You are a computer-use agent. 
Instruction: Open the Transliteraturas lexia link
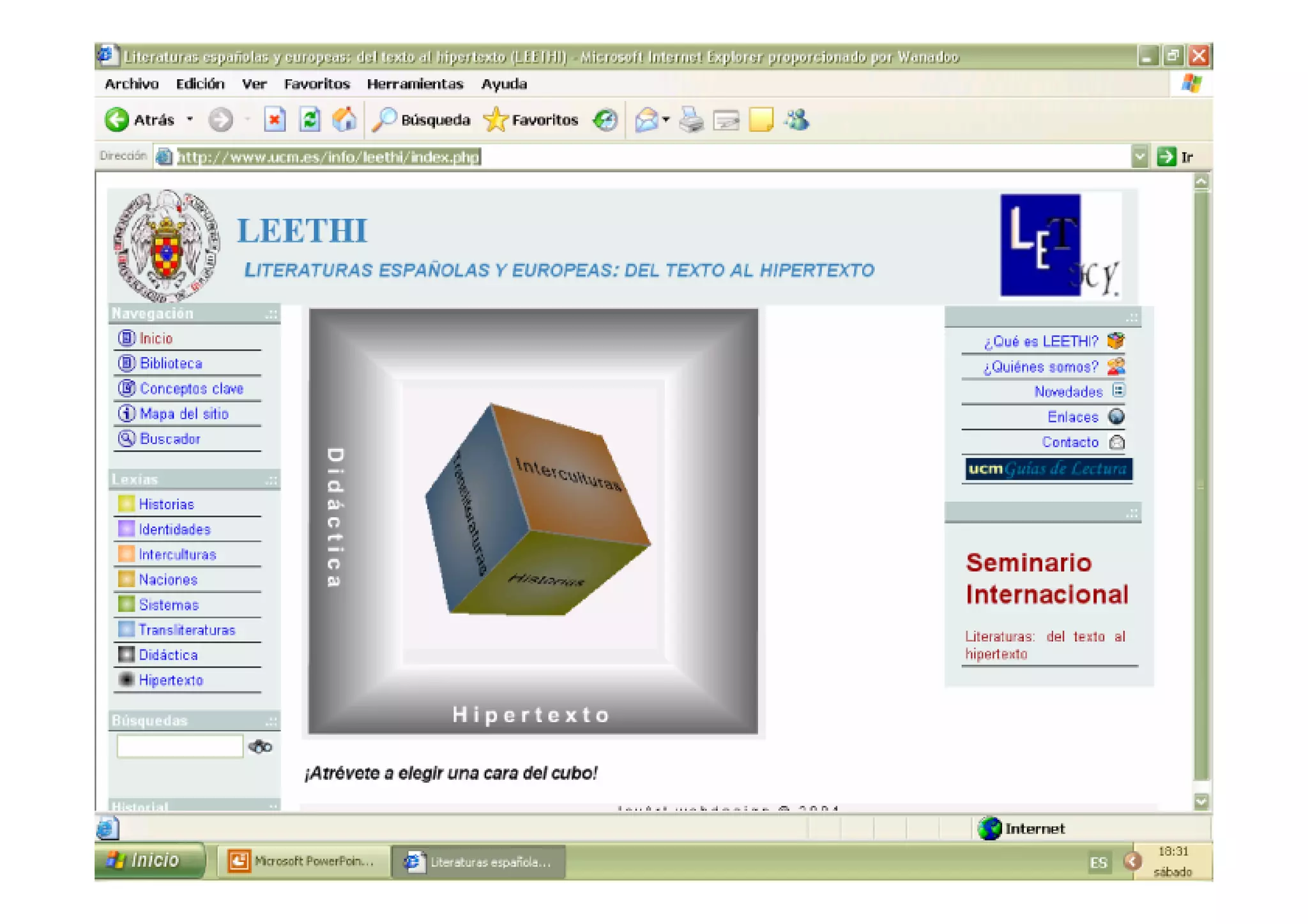pos(186,630)
